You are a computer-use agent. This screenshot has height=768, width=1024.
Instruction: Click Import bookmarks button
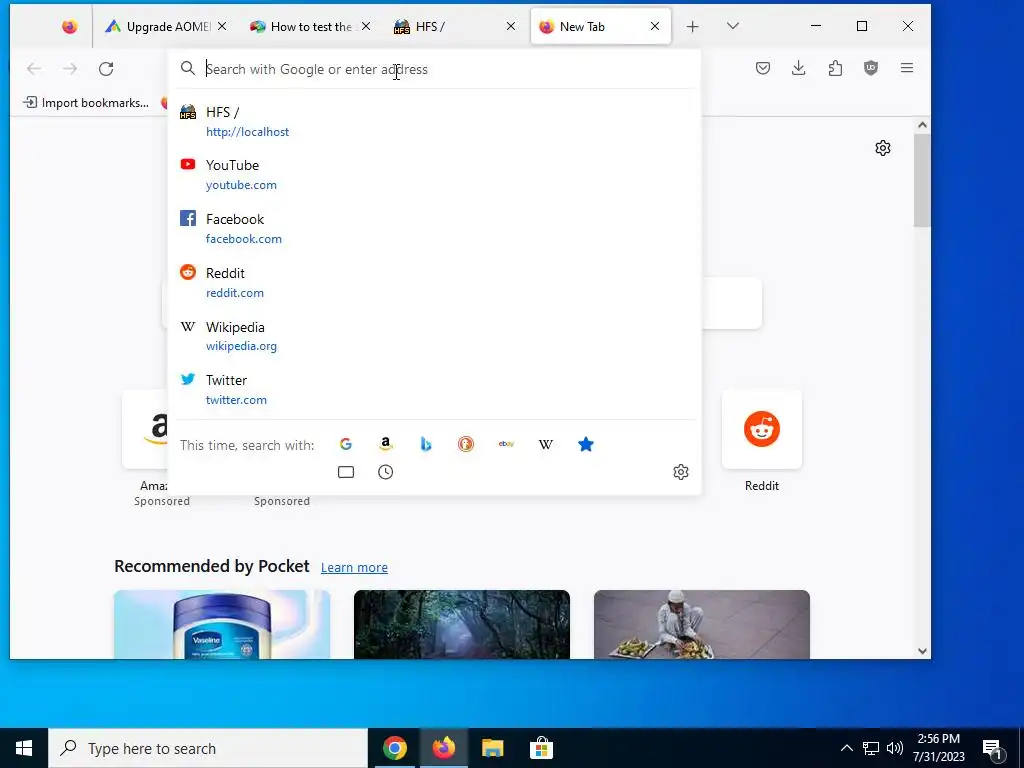pos(86,103)
